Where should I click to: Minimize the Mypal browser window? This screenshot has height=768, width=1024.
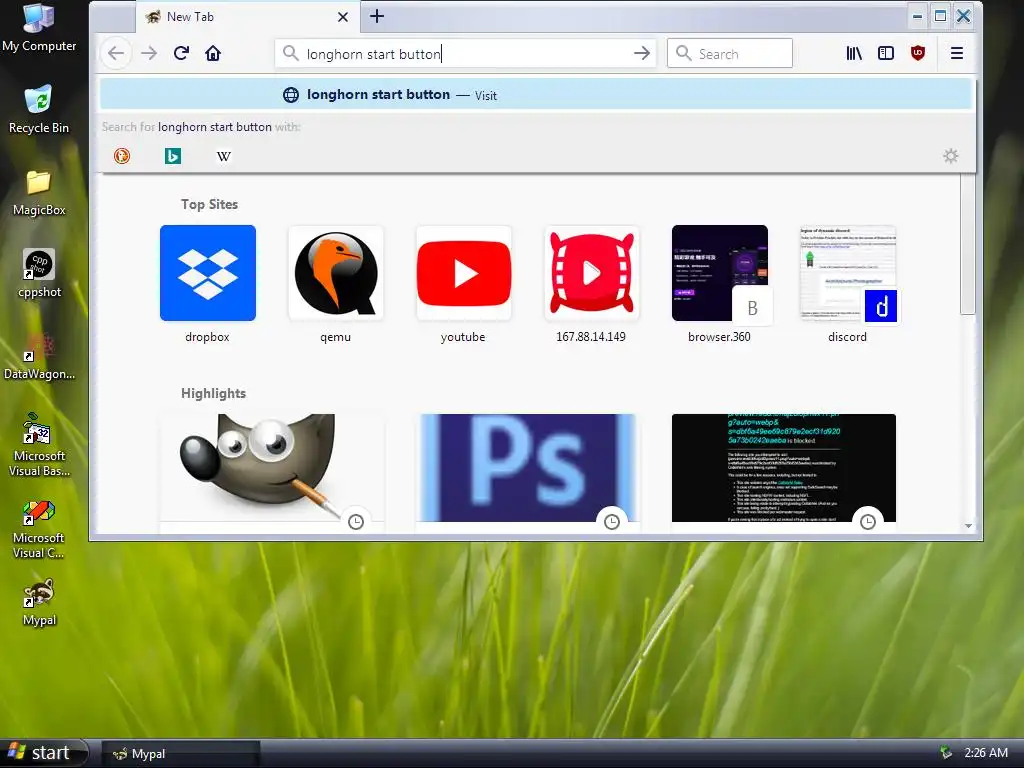point(918,16)
